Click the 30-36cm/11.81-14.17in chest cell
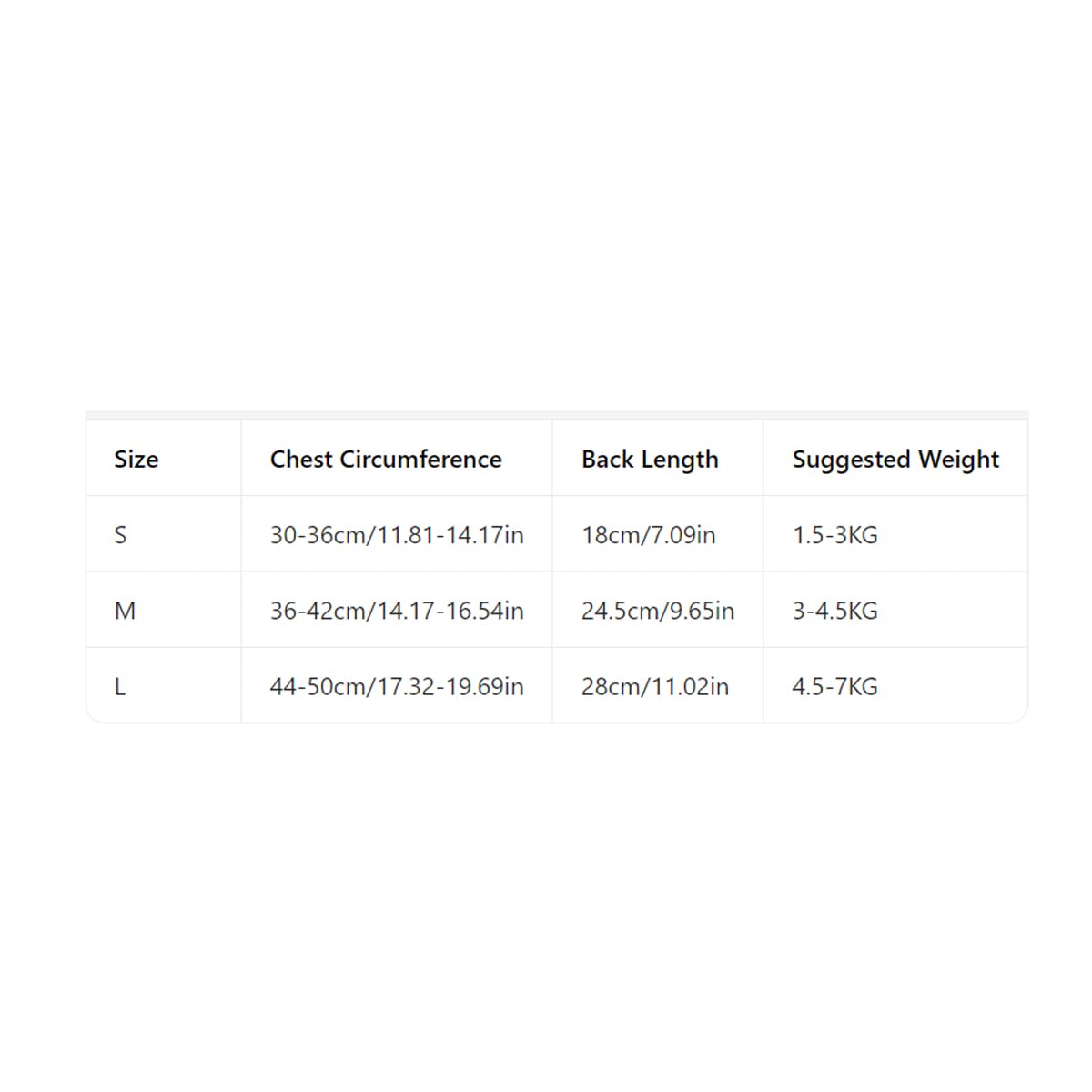 pyautogui.click(x=397, y=534)
